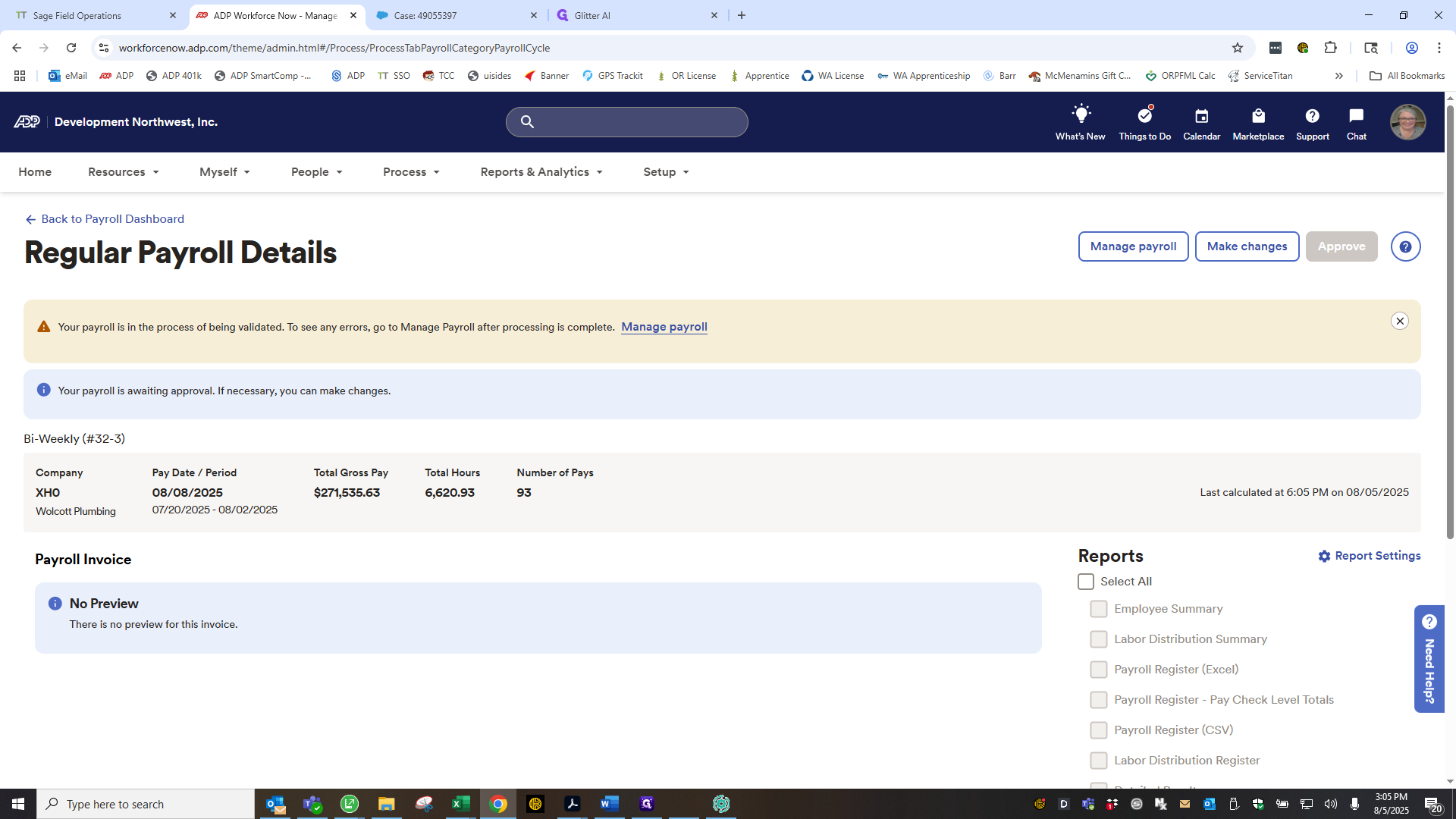Screen dimensions: 1456x819
Task: Check the Select All reports checkbox
Action: pyautogui.click(x=1085, y=582)
